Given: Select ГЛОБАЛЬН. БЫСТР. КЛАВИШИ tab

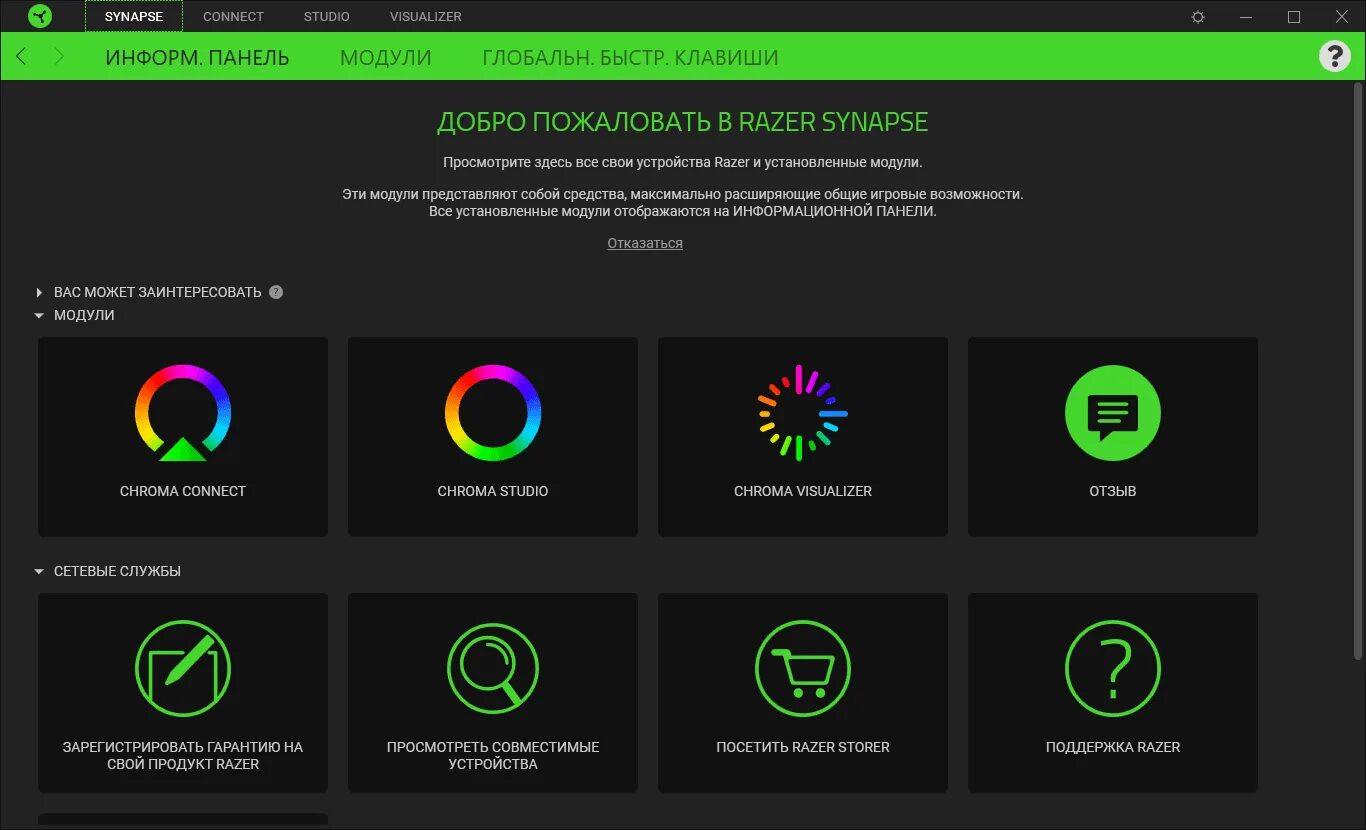Looking at the screenshot, I should pyautogui.click(x=630, y=58).
